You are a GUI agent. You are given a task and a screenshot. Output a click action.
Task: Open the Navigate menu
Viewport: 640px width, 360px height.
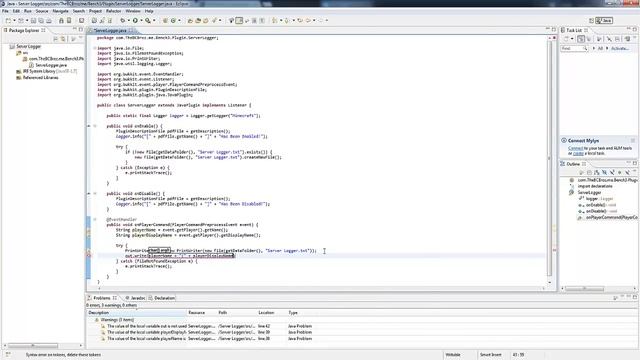[60, 11]
